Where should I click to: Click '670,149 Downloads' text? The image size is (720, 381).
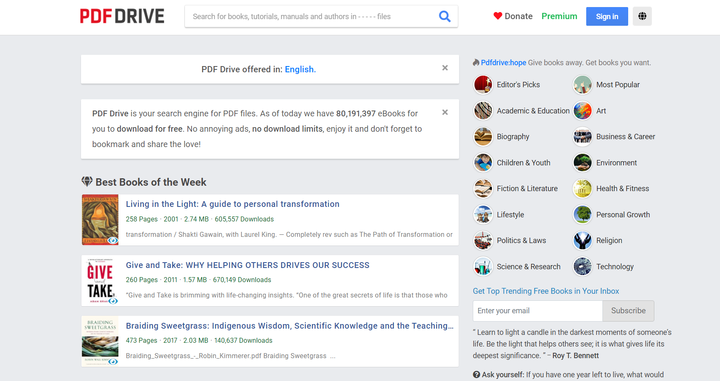pyautogui.click(x=242, y=280)
